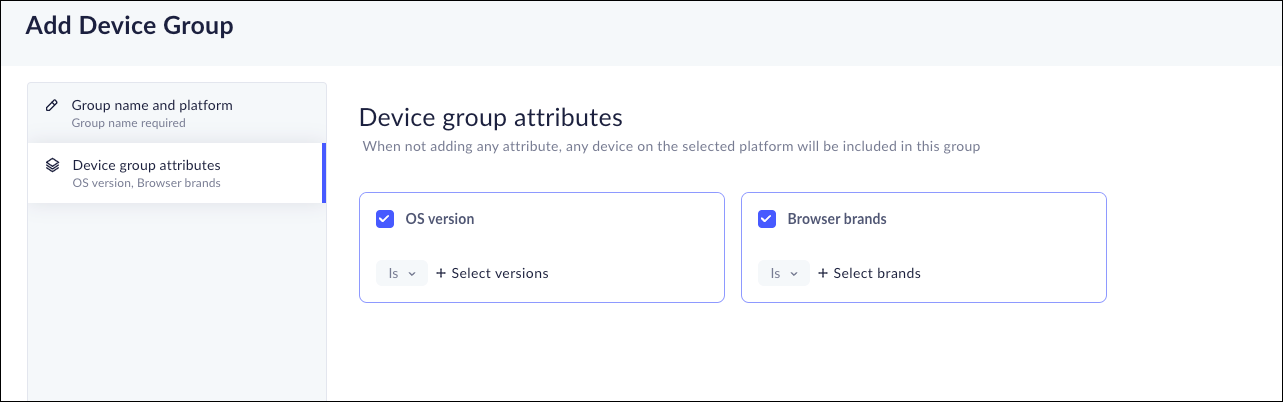Click the blue active step indicator bar
Viewport: 1283px width, 402px height.
coord(323,173)
